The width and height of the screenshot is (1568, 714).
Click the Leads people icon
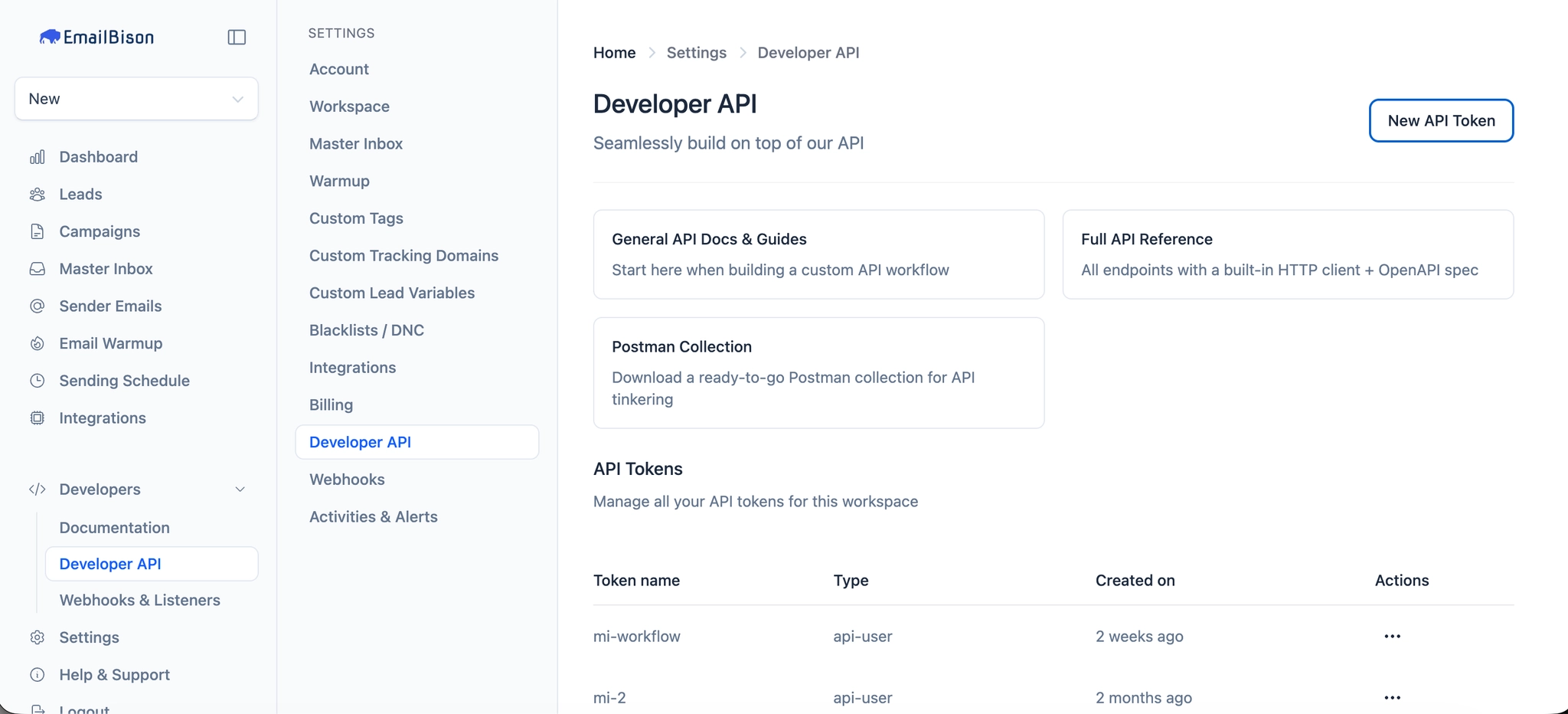(38, 194)
